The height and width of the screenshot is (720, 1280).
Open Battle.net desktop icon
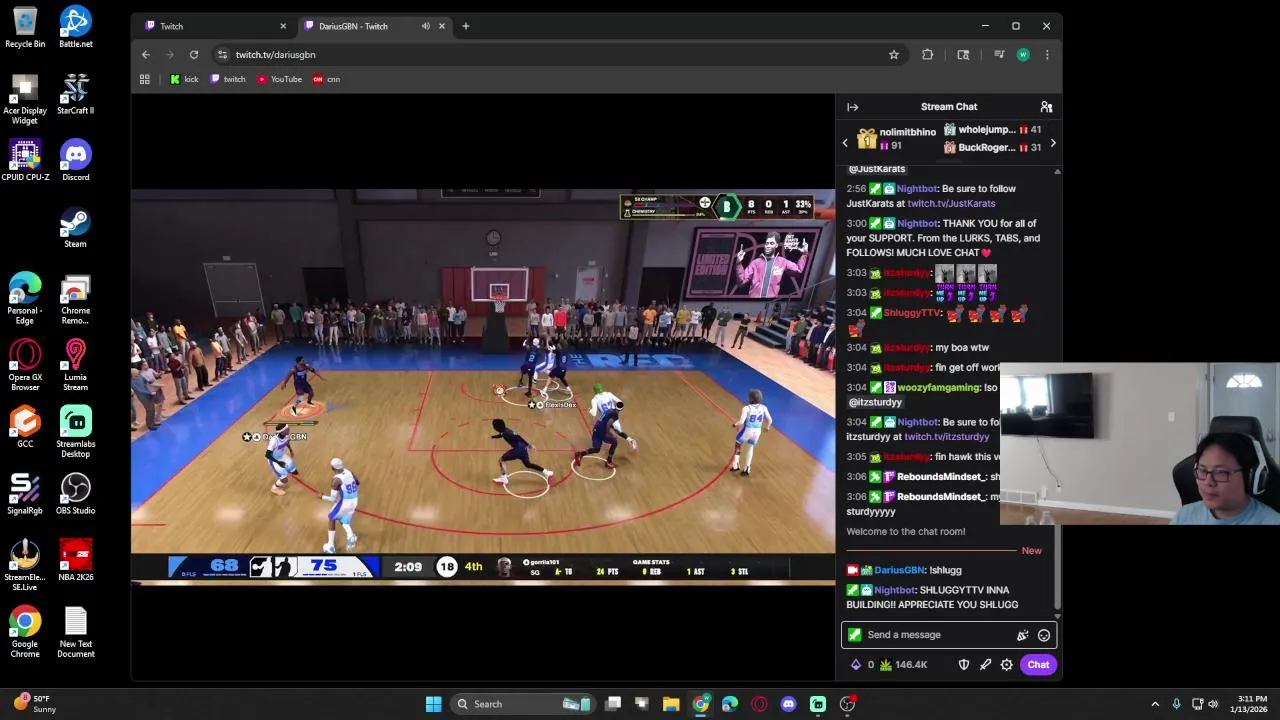tap(76, 27)
